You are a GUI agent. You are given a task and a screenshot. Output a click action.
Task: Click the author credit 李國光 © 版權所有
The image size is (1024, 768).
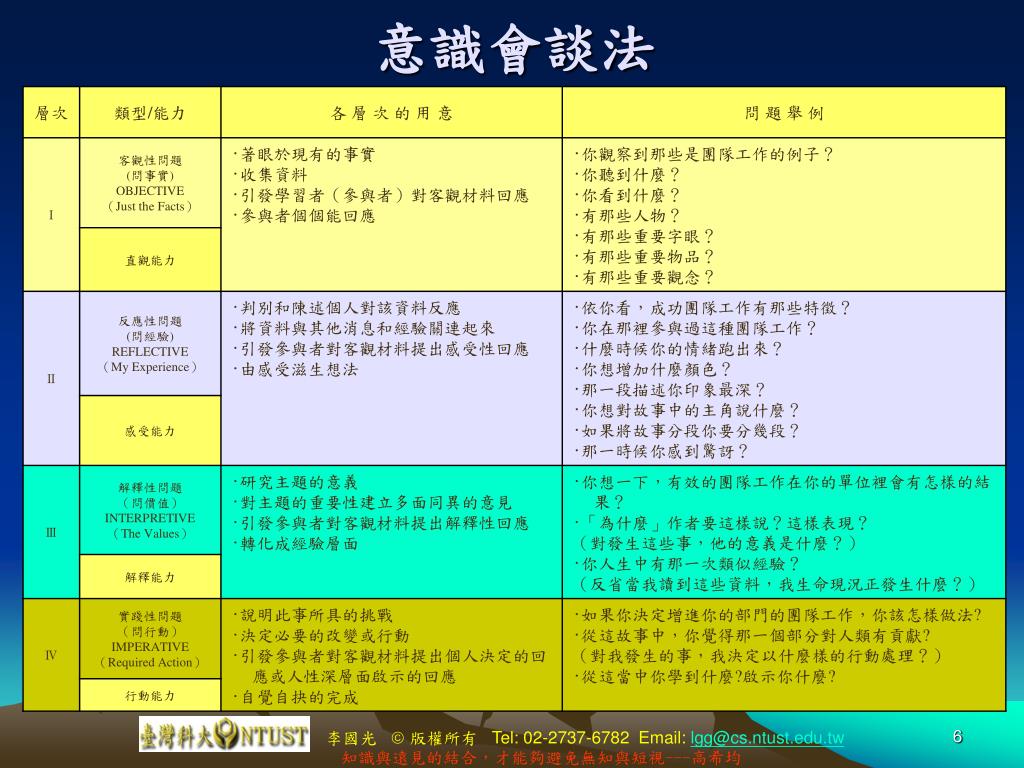click(x=402, y=739)
